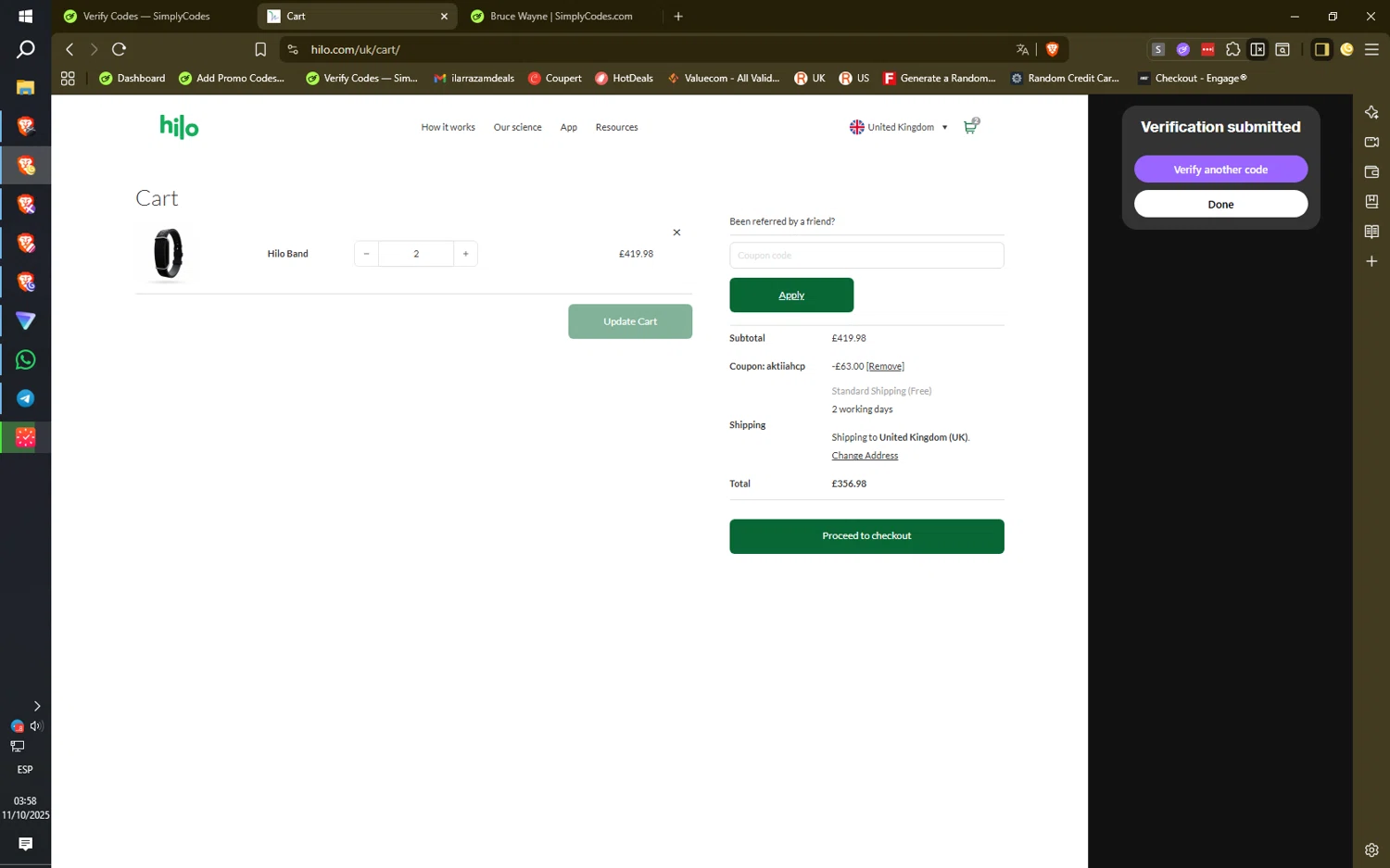Click the Update Cart button
The height and width of the screenshot is (868, 1390).
point(630,321)
